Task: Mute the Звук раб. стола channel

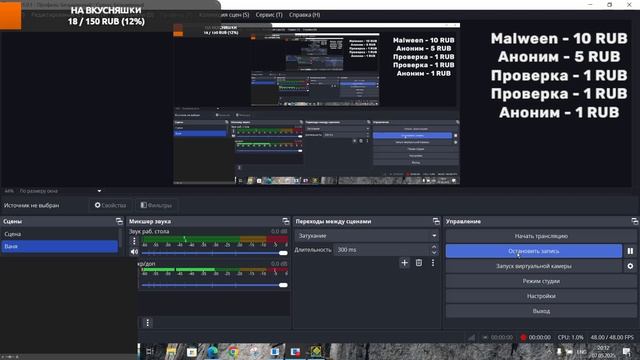Action: [134, 252]
